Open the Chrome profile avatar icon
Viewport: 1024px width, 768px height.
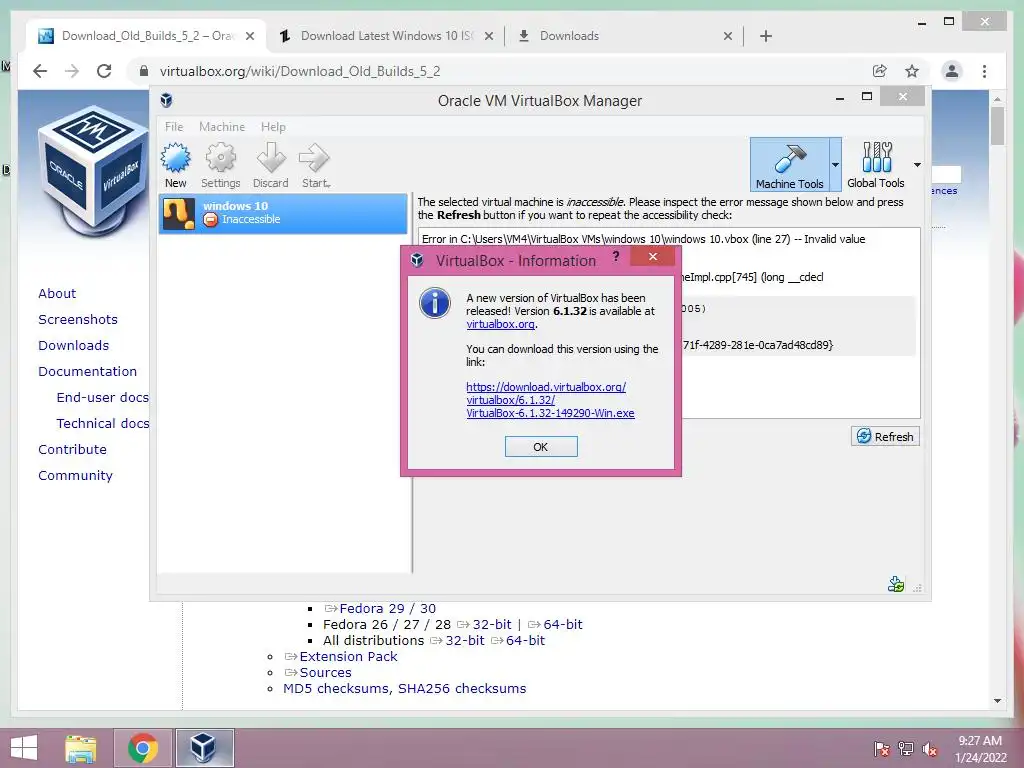(x=952, y=71)
